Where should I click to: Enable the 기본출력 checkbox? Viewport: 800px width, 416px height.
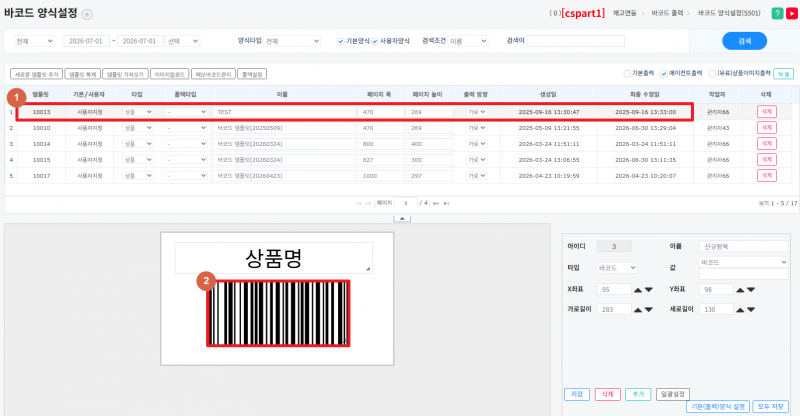627,74
